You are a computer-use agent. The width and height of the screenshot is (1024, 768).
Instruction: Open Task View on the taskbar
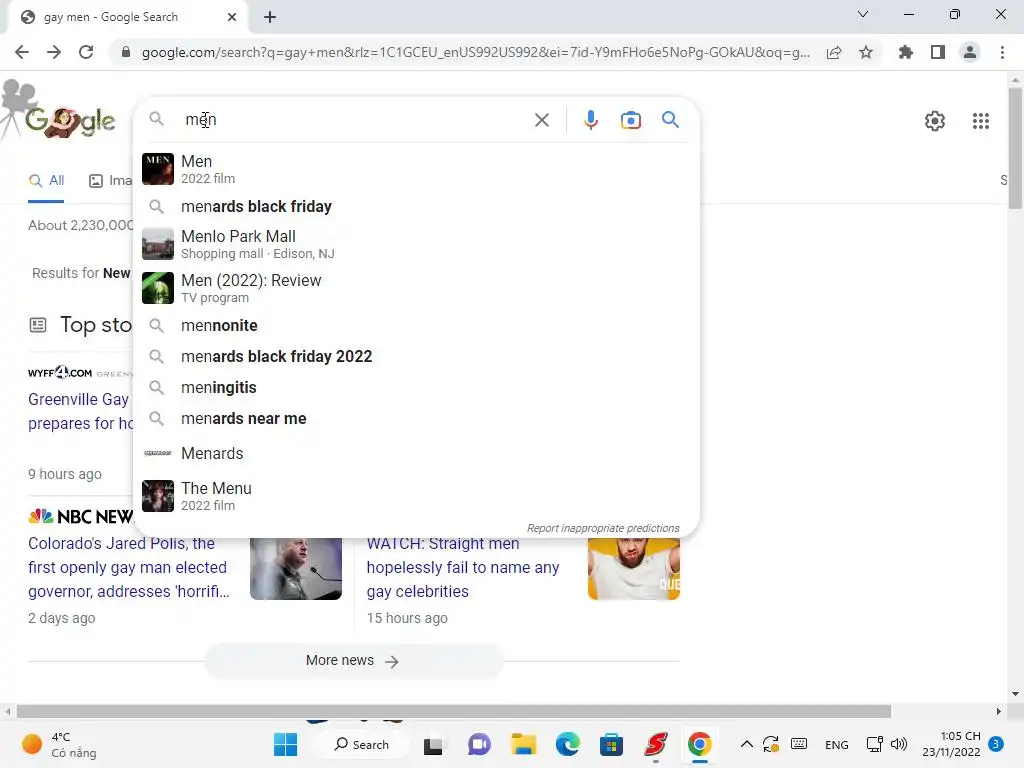434,744
